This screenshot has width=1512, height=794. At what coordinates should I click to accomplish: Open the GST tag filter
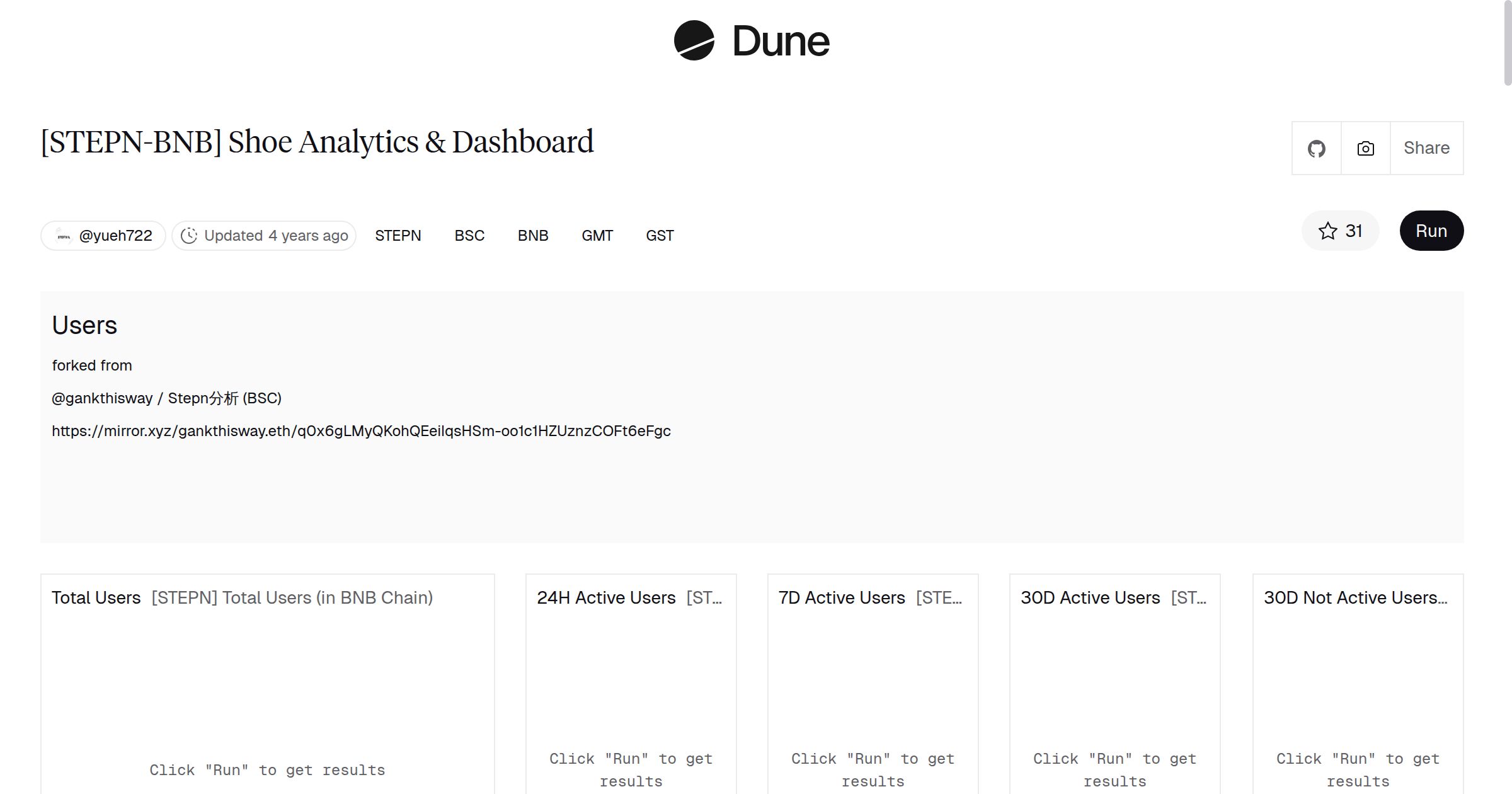tap(659, 235)
